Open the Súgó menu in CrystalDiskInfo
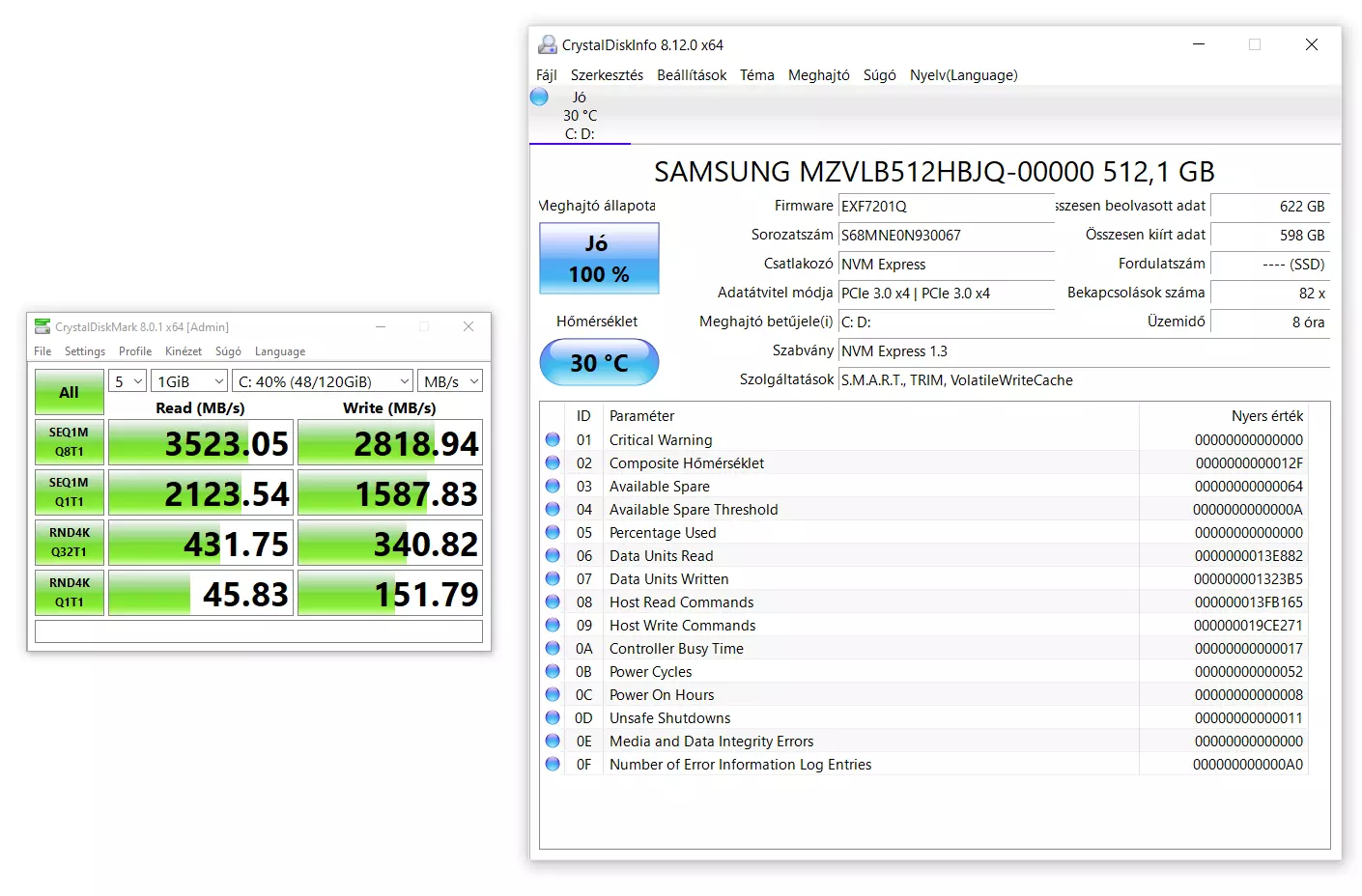 coord(880,74)
